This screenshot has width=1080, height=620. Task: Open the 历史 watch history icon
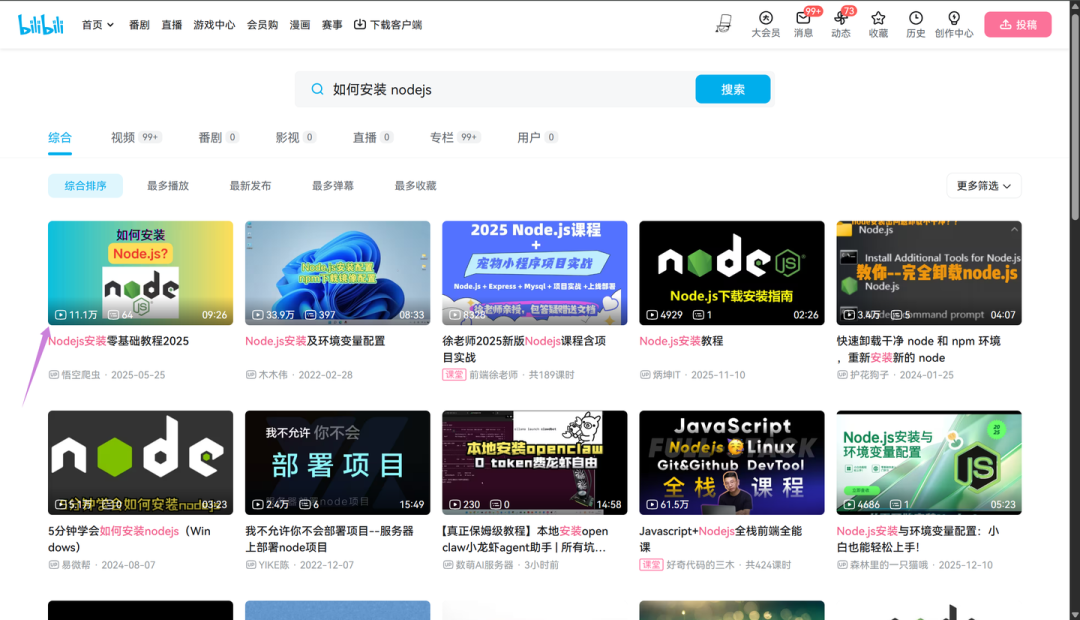(915, 18)
